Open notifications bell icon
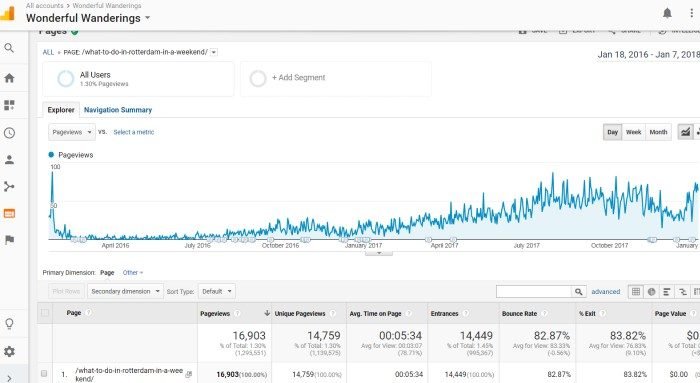 [x=667, y=13]
